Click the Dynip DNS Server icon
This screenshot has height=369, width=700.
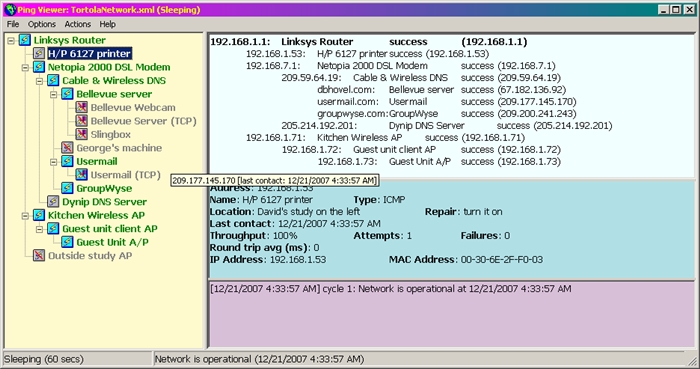(x=53, y=201)
